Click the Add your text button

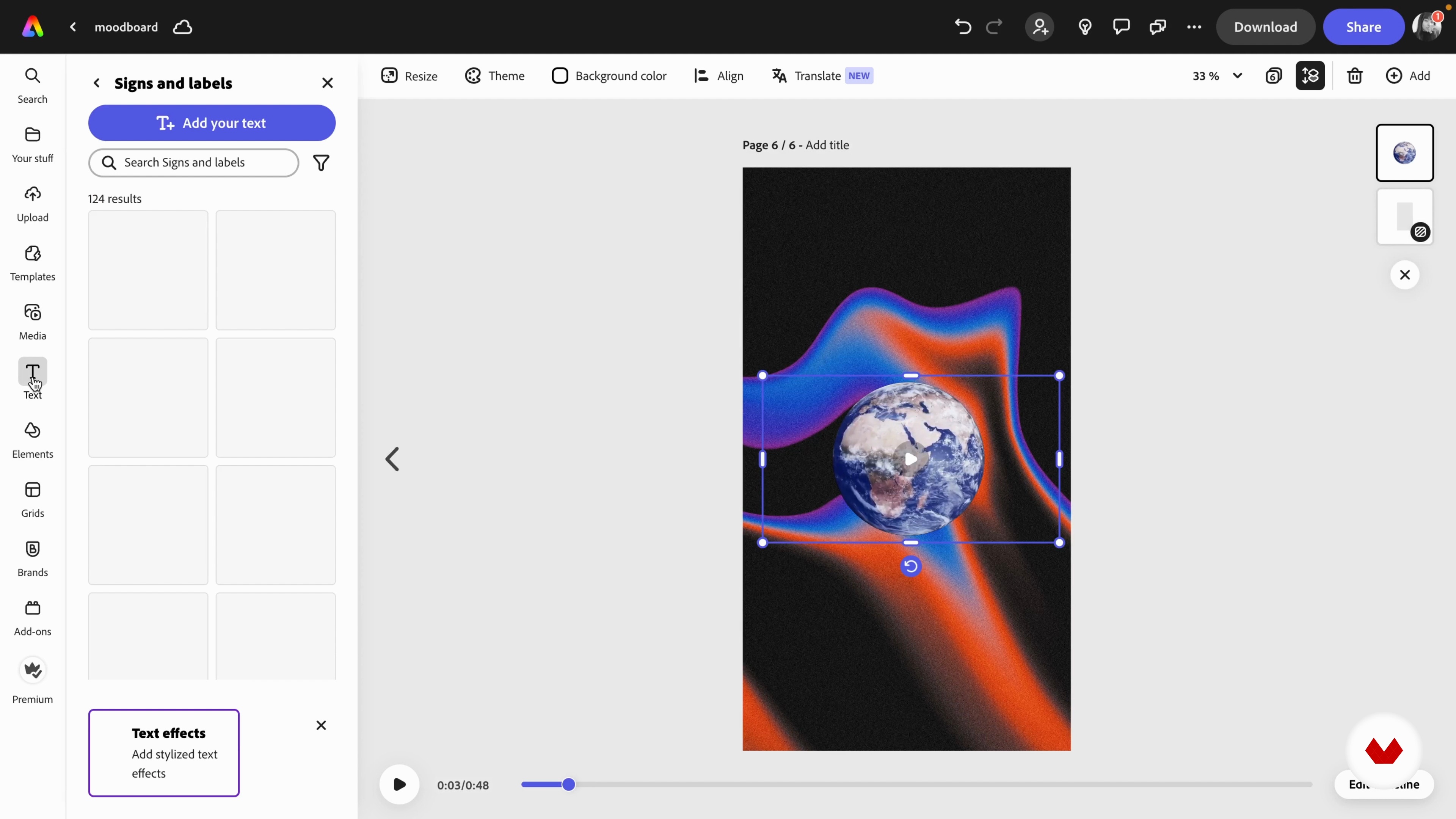(212, 122)
